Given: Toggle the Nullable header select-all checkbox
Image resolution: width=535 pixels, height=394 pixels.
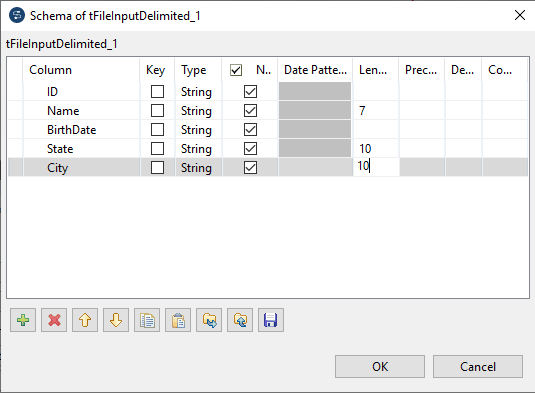Looking at the screenshot, I should (x=236, y=70).
